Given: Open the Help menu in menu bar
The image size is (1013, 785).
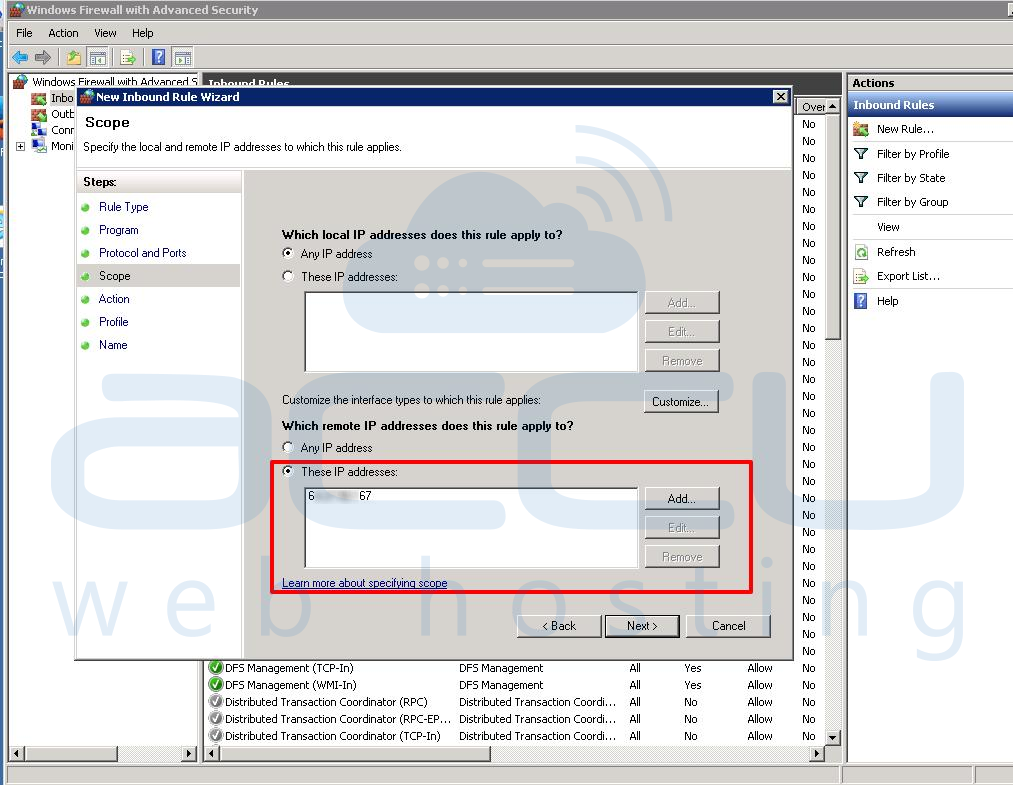Looking at the screenshot, I should (x=143, y=33).
